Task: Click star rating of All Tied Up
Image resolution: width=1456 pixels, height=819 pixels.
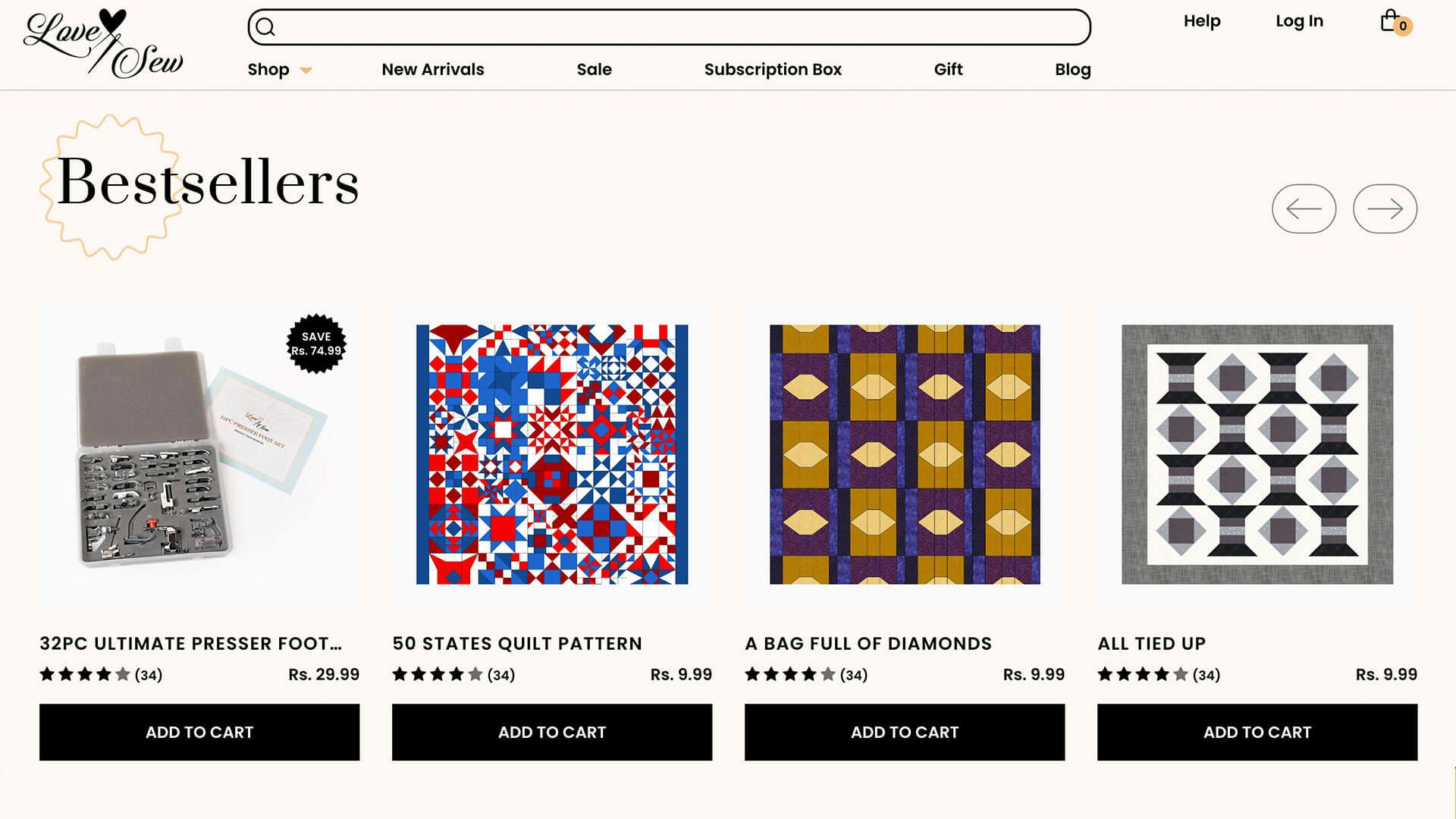Action: 1143,674
